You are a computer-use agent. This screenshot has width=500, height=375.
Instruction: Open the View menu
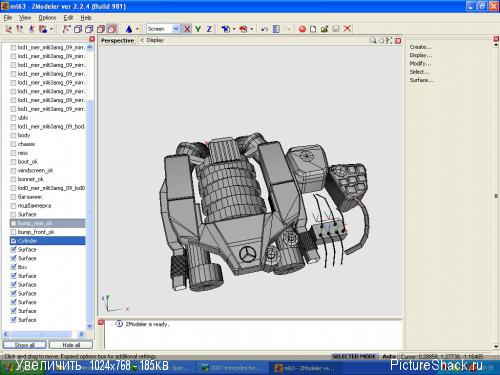coord(25,18)
